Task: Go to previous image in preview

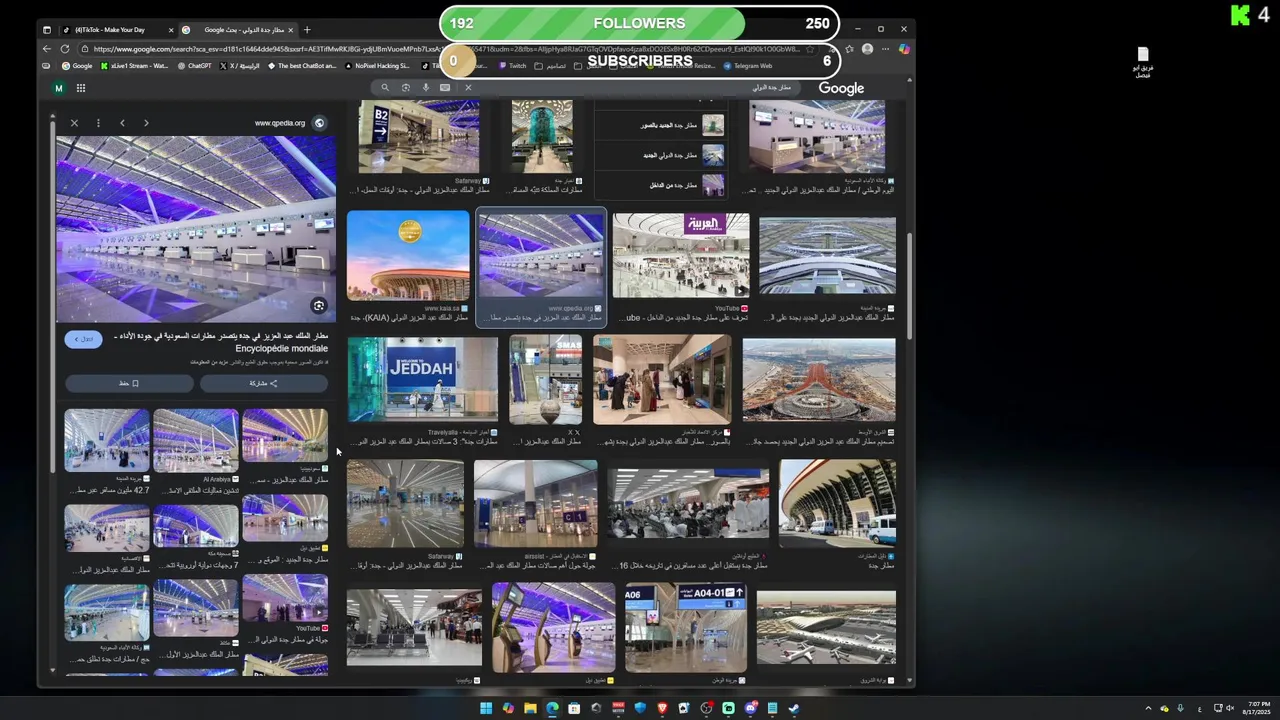Action: coord(122,123)
